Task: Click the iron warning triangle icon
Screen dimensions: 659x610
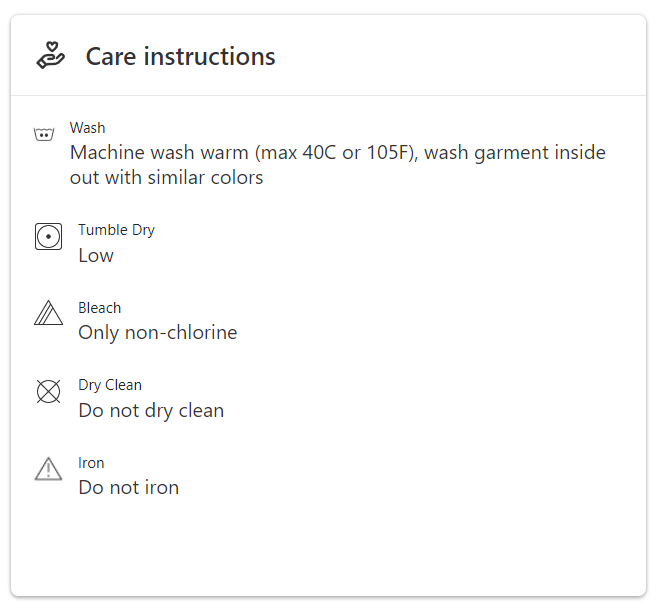Action: point(48,469)
